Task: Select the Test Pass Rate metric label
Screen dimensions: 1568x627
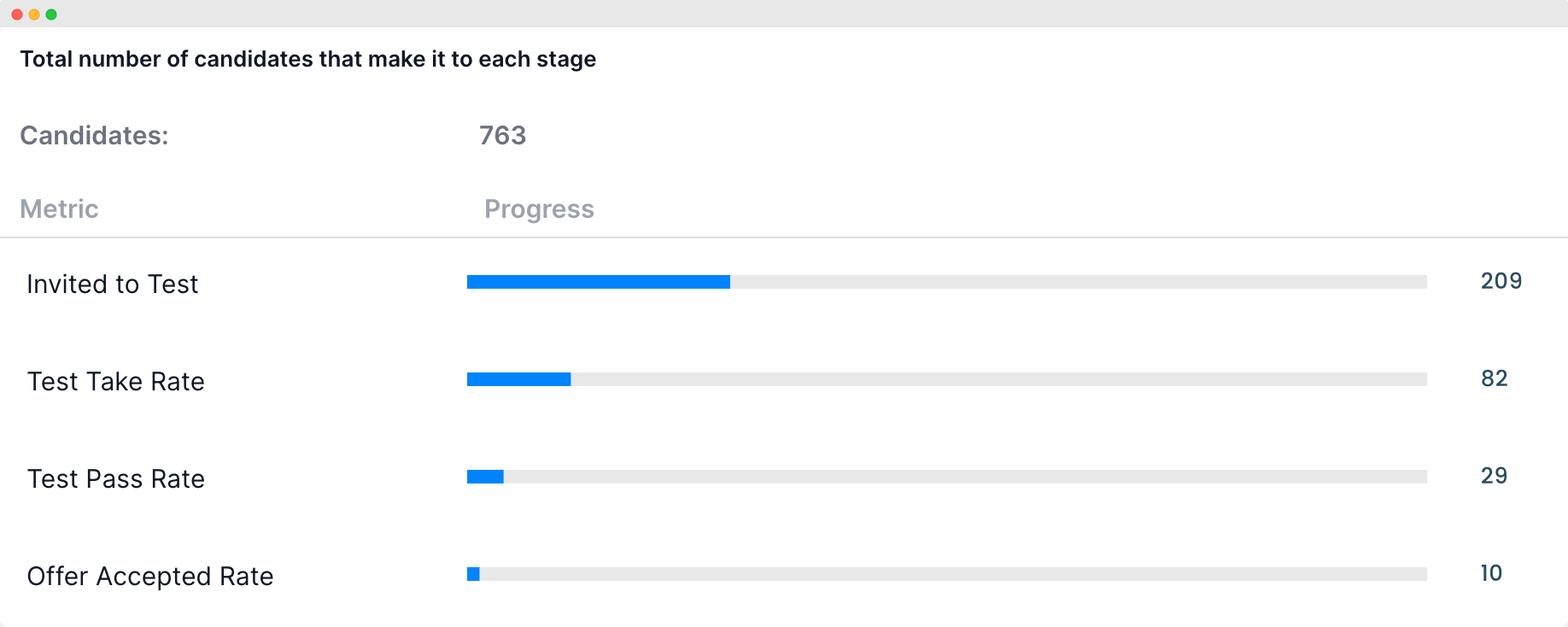Action: 116,478
